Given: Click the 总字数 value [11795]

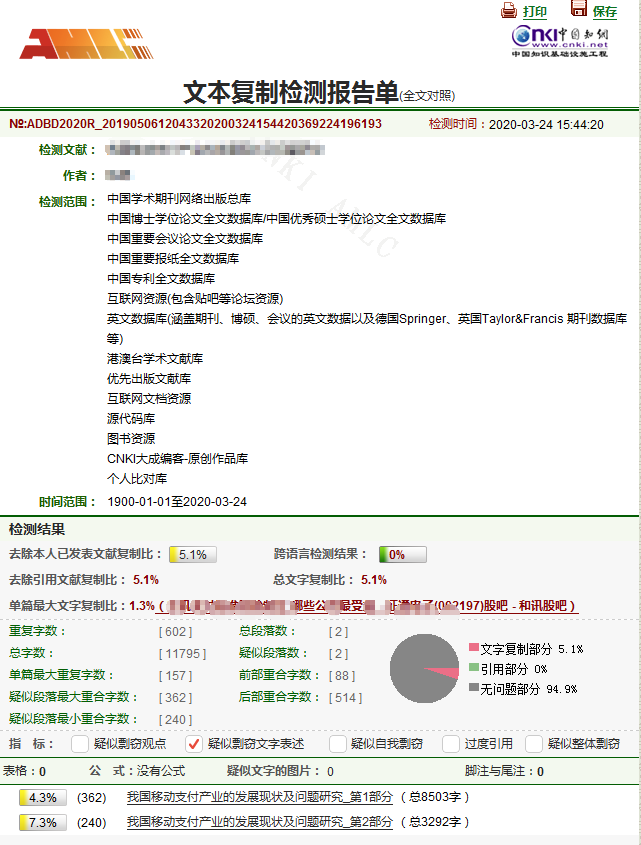Looking at the screenshot, I should (x=182, y=654).
